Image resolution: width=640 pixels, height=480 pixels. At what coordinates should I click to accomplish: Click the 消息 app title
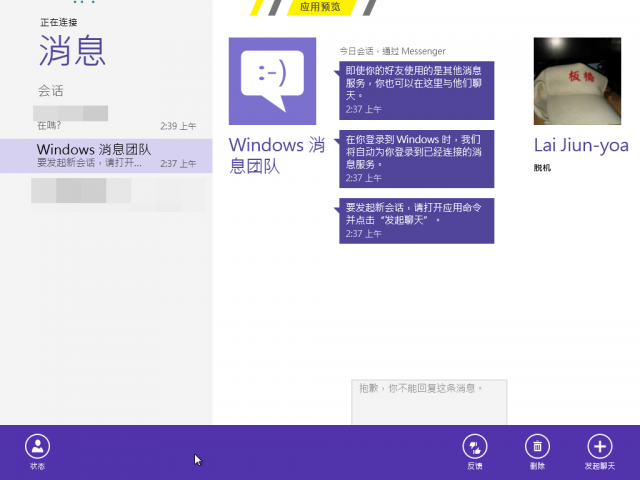pos(72,51)
